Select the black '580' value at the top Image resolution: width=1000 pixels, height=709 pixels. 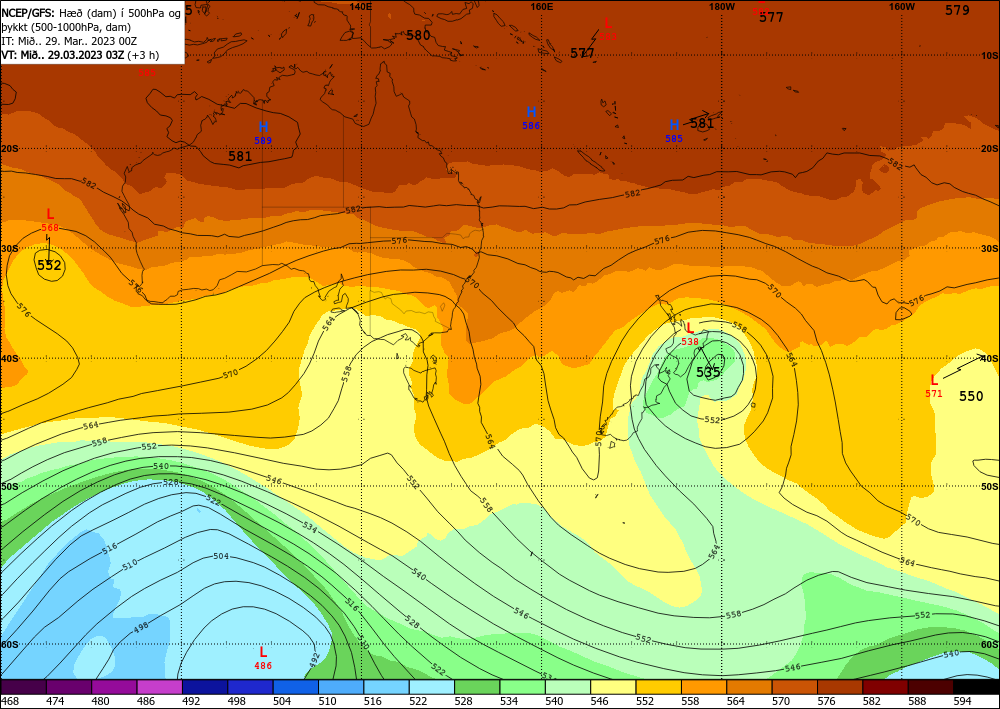(x=418, y=36)
